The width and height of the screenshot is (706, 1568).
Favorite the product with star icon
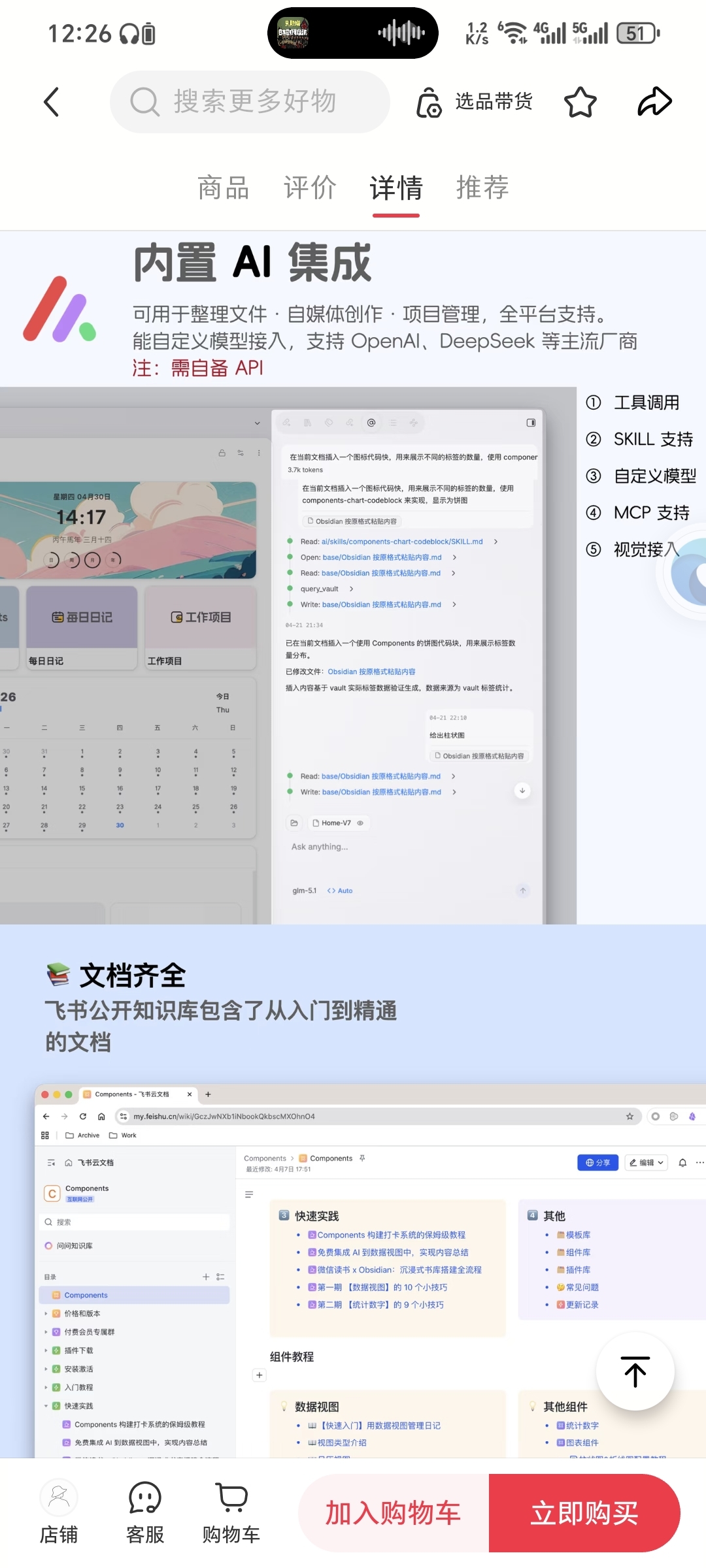coord(580,102)
